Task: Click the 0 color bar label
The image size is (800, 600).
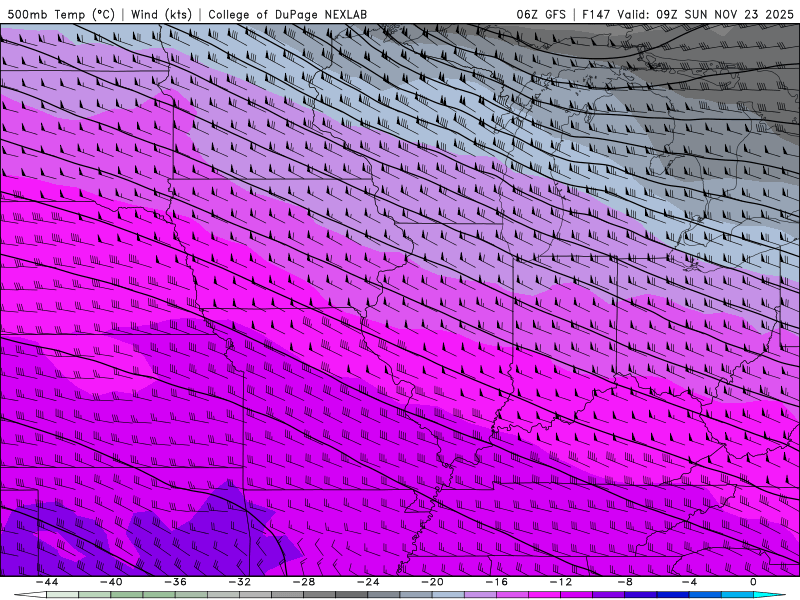Action: (754, 582)
